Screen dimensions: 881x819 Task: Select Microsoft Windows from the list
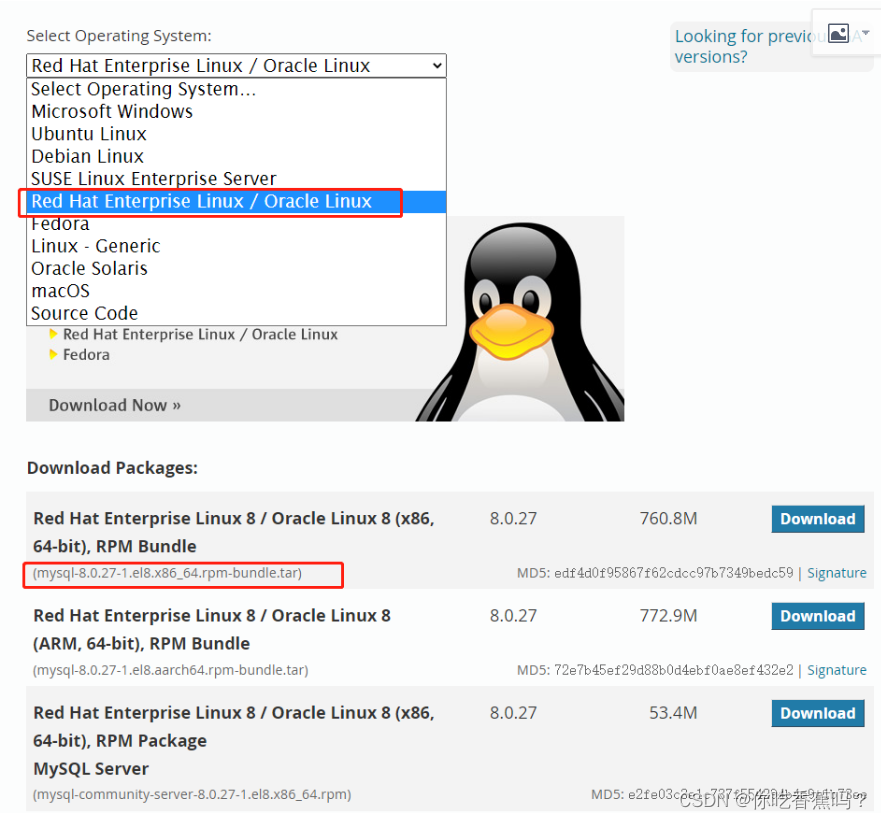pyautogui.click(x=111, y=111)
